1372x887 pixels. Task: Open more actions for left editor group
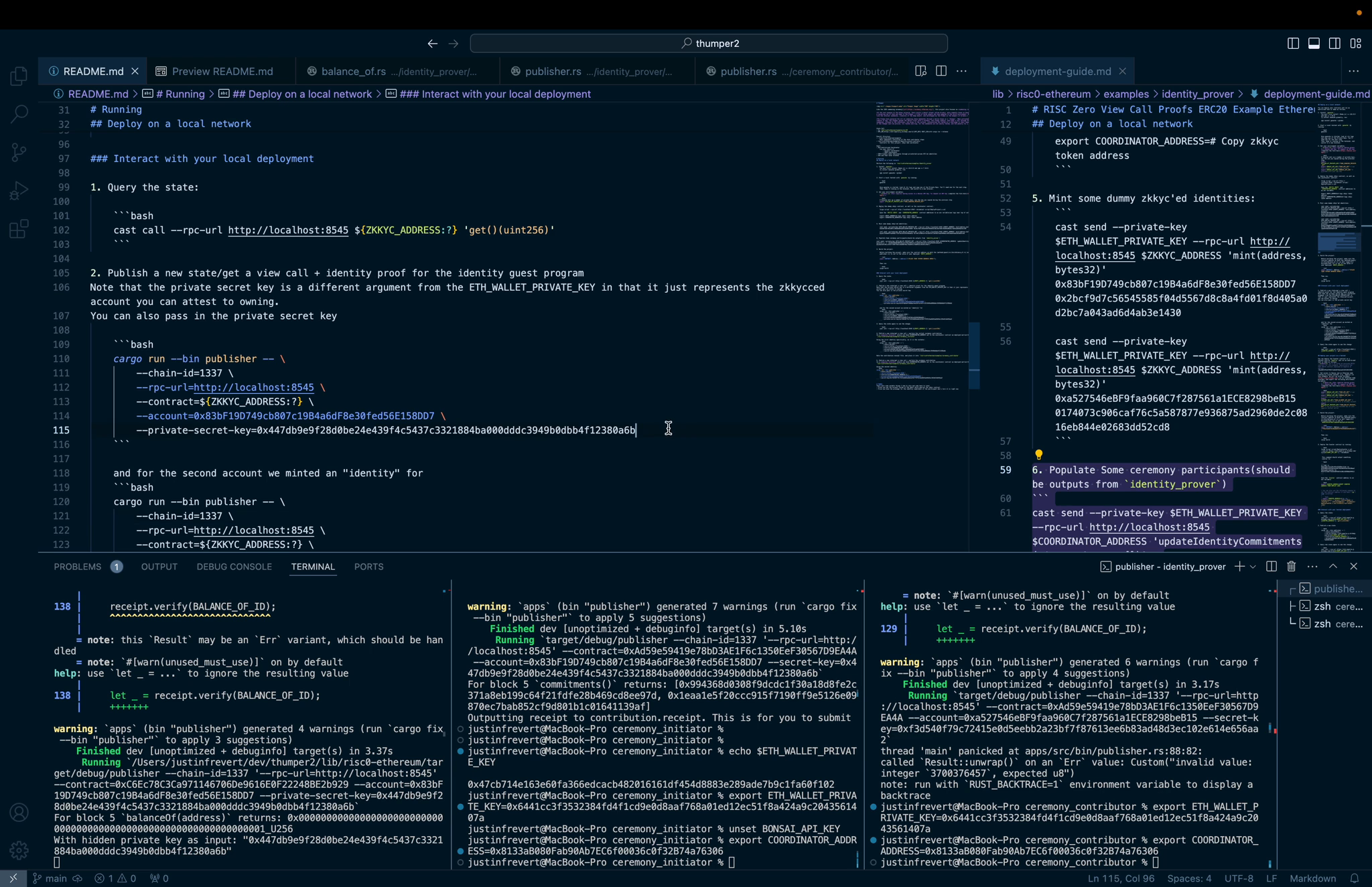tap(961, 71)
